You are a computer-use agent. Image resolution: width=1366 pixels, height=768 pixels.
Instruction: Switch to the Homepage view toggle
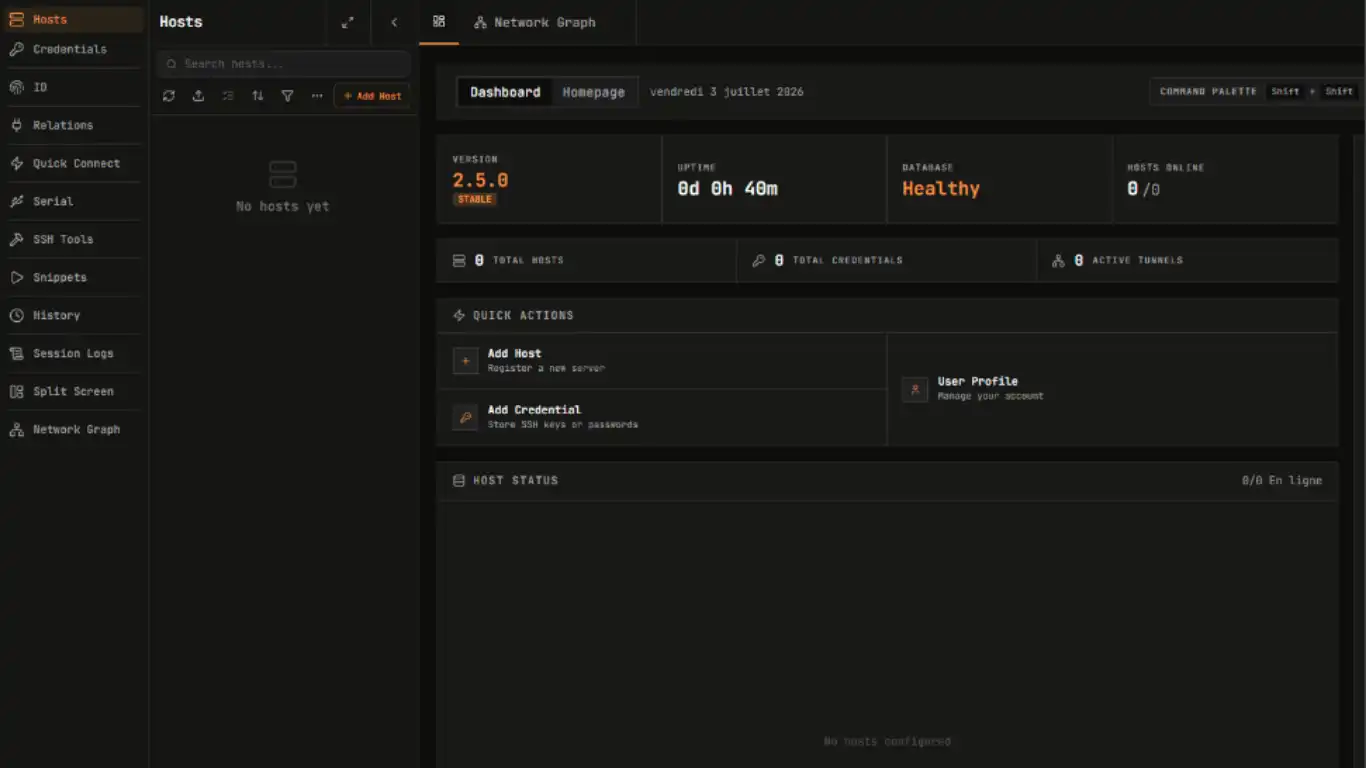[593, 92]
